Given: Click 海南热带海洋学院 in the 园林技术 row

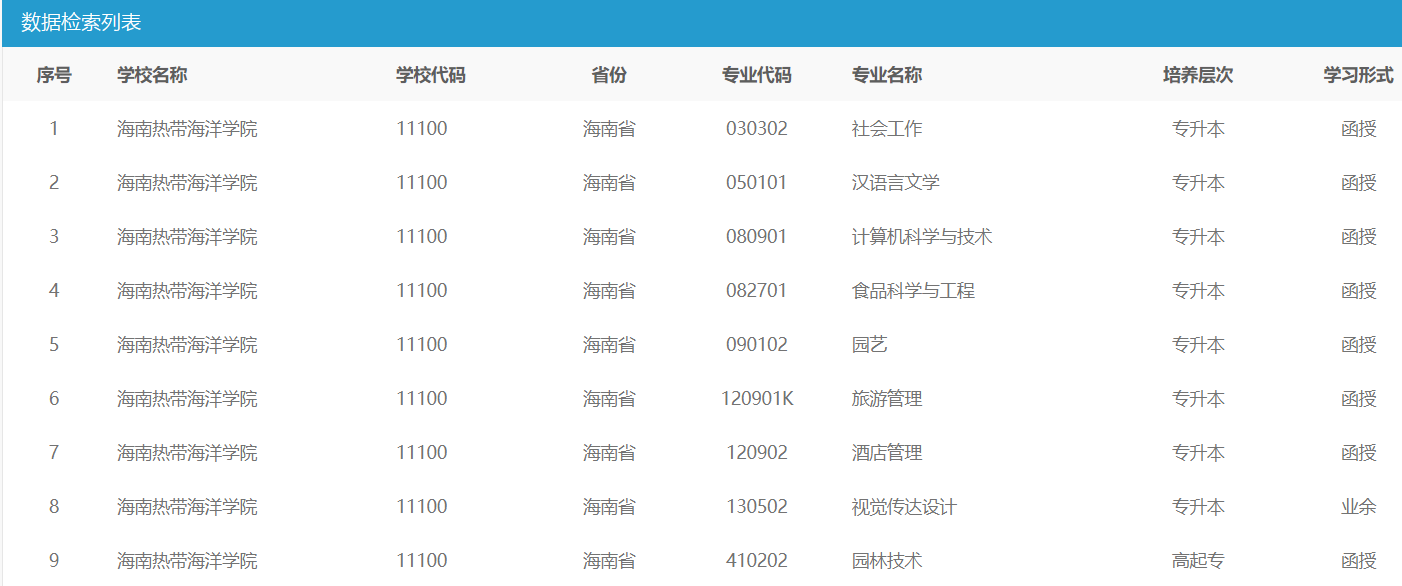Looking at the screenshot, I should coord(187,561).
